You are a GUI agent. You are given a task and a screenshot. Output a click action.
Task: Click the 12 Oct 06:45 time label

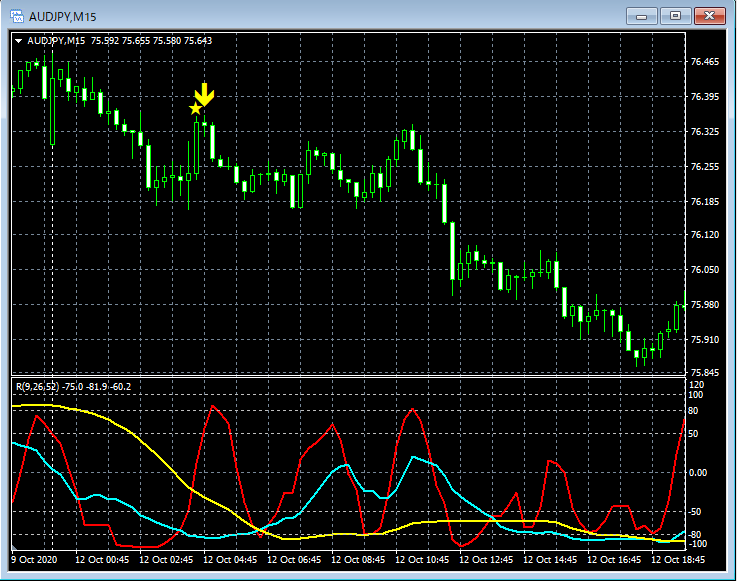(294, 559)
